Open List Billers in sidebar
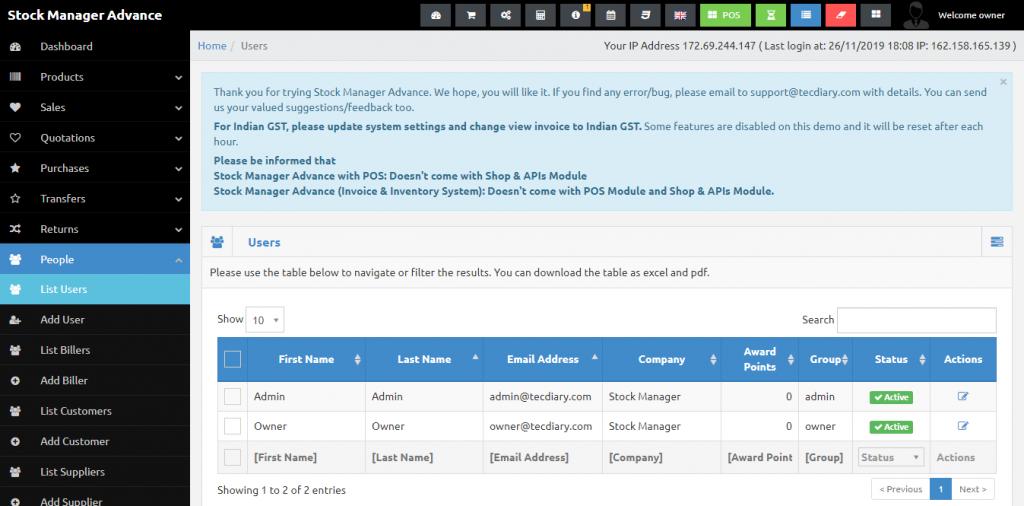Image resolution: width=1024 pixels, height=506 pixels. [95, 350]
